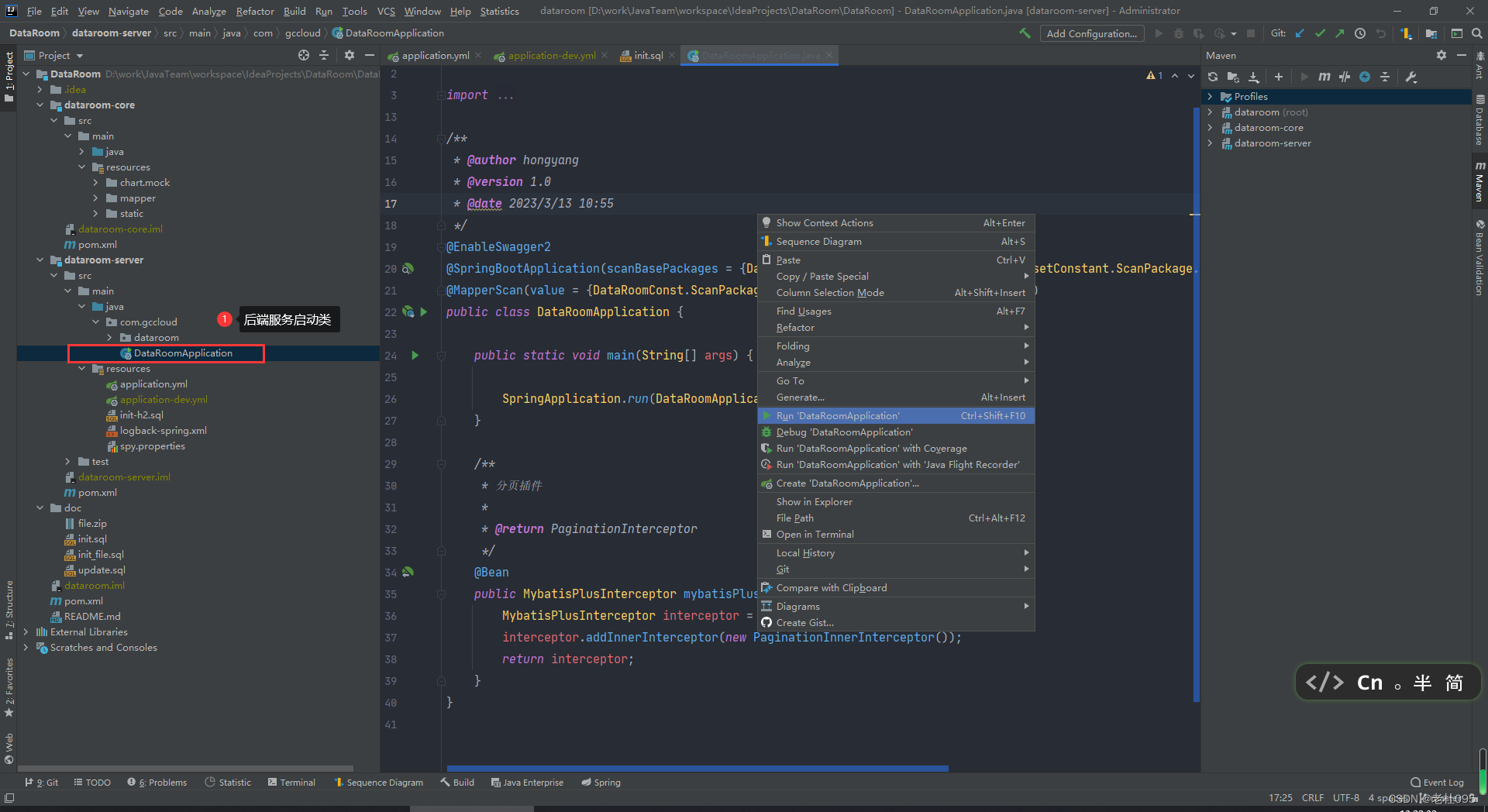Click the Add Configuration button
Viewport: 1488px width, 812px height.
pos(1091,33)
